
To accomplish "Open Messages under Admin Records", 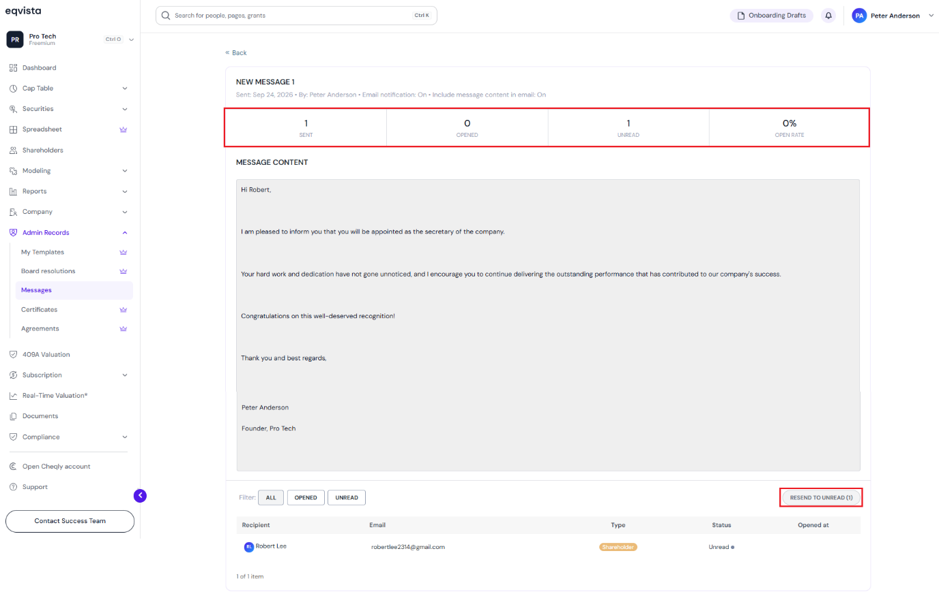I will tap(74, 291).
